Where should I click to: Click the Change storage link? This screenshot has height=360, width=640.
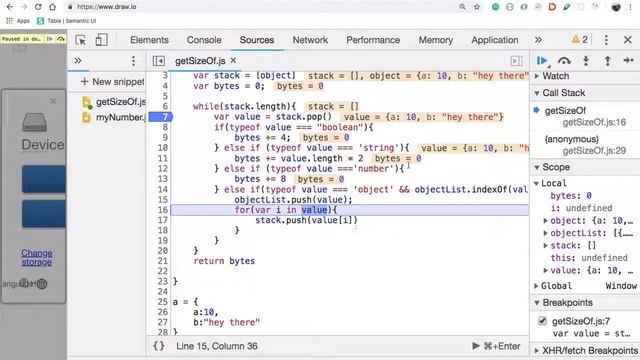click(x=36, y=258)
